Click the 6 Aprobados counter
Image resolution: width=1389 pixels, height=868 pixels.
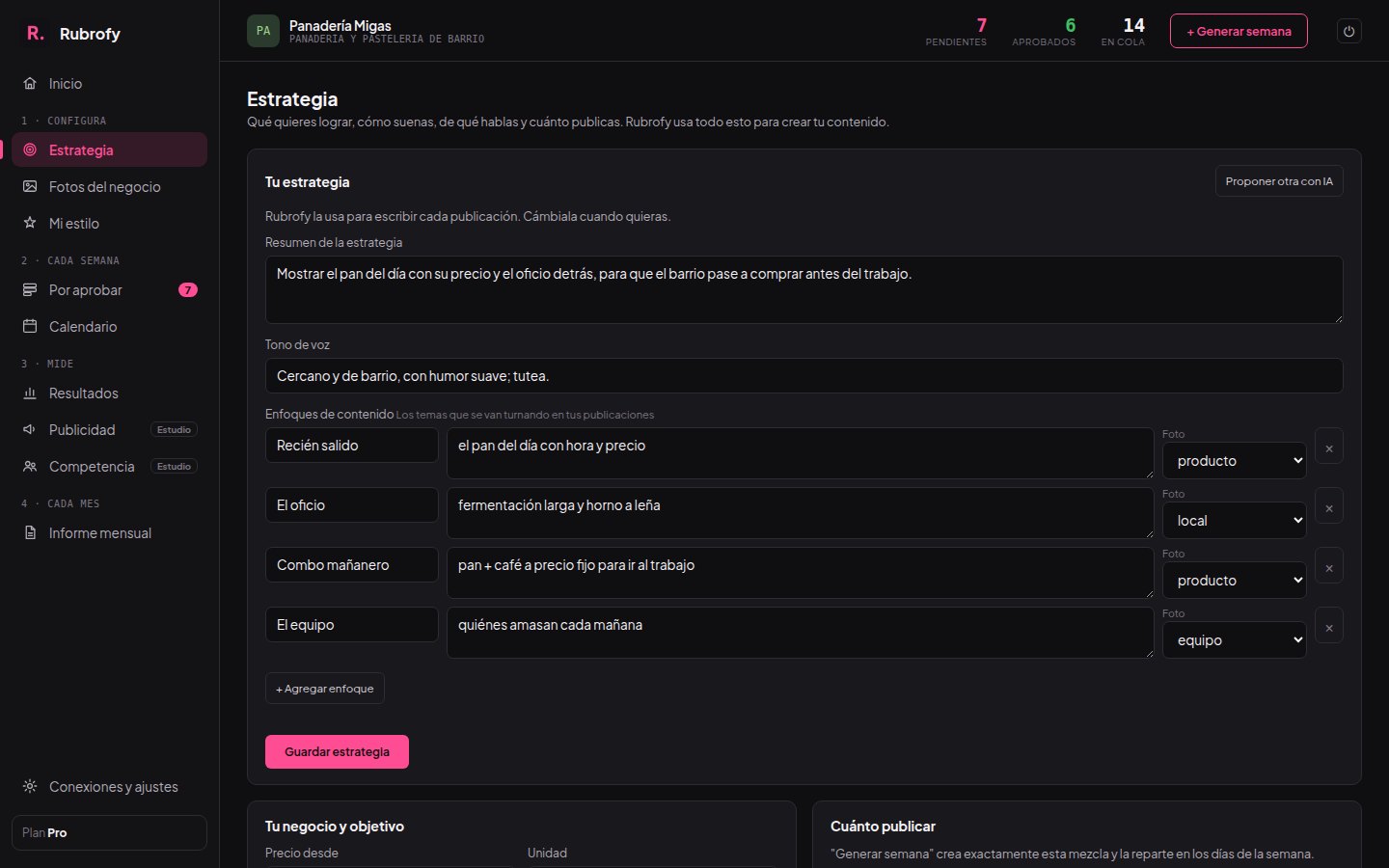point(1044,31)
